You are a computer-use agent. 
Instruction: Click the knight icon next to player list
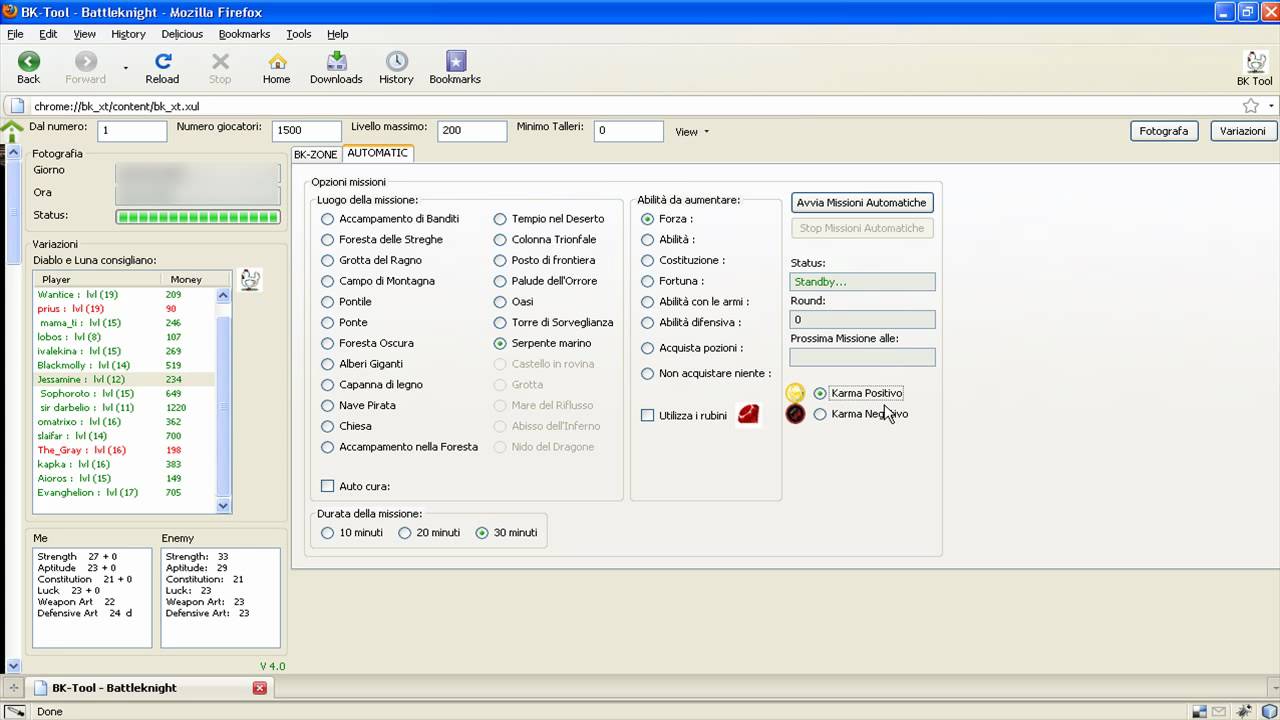(x=251, y=280)
